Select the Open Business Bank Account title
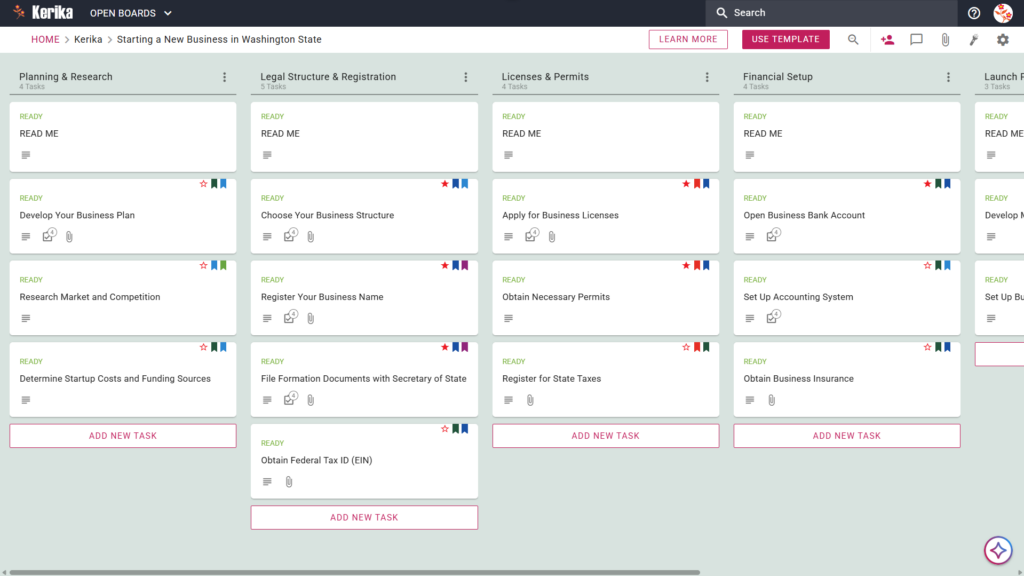Viewport: 1024px width, 576px height. (804, 215)
